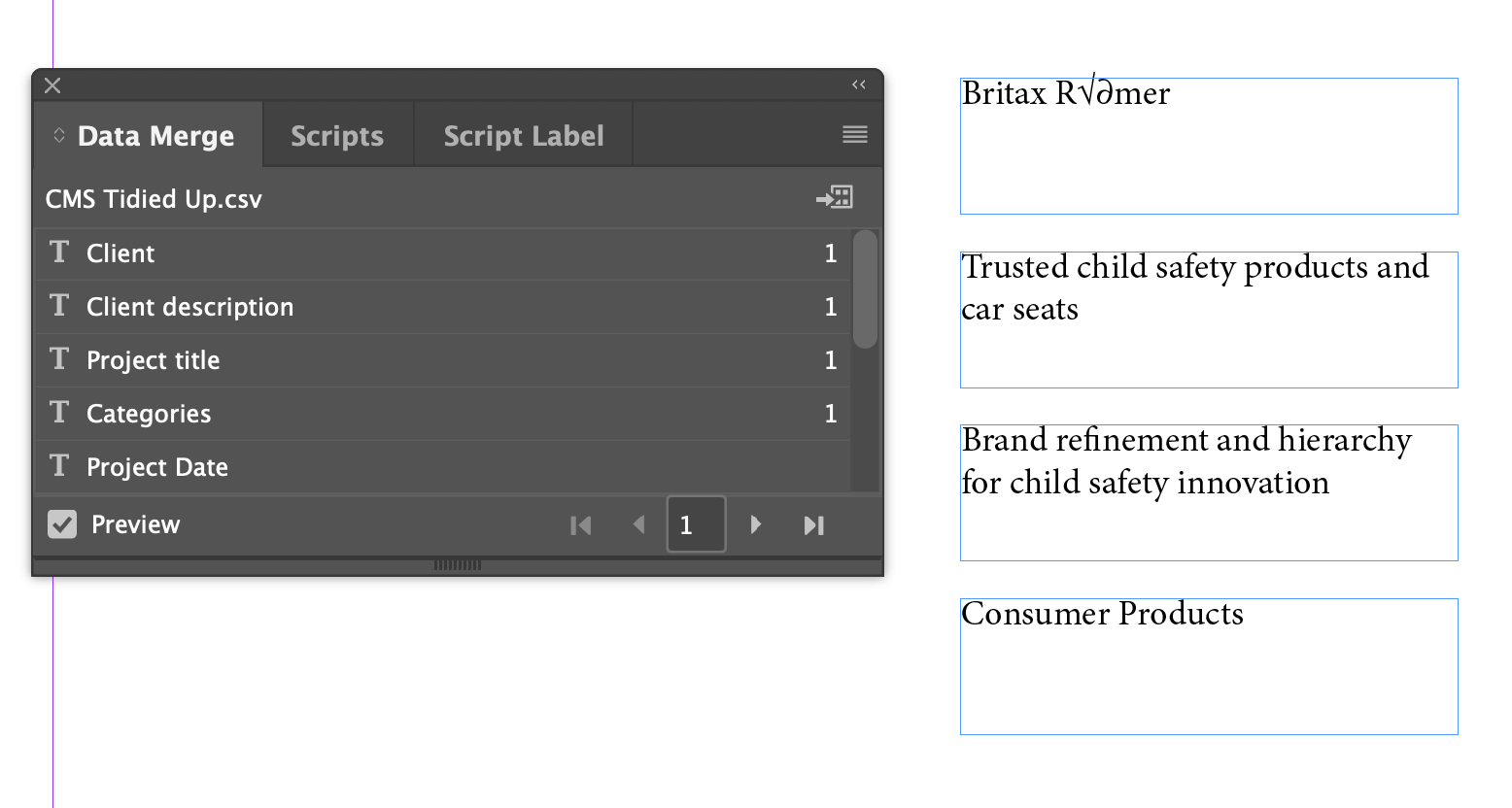Screen dimensions: 1512x808
Task: Go to the first record using navigation arrow
Action: pos(581,524)
